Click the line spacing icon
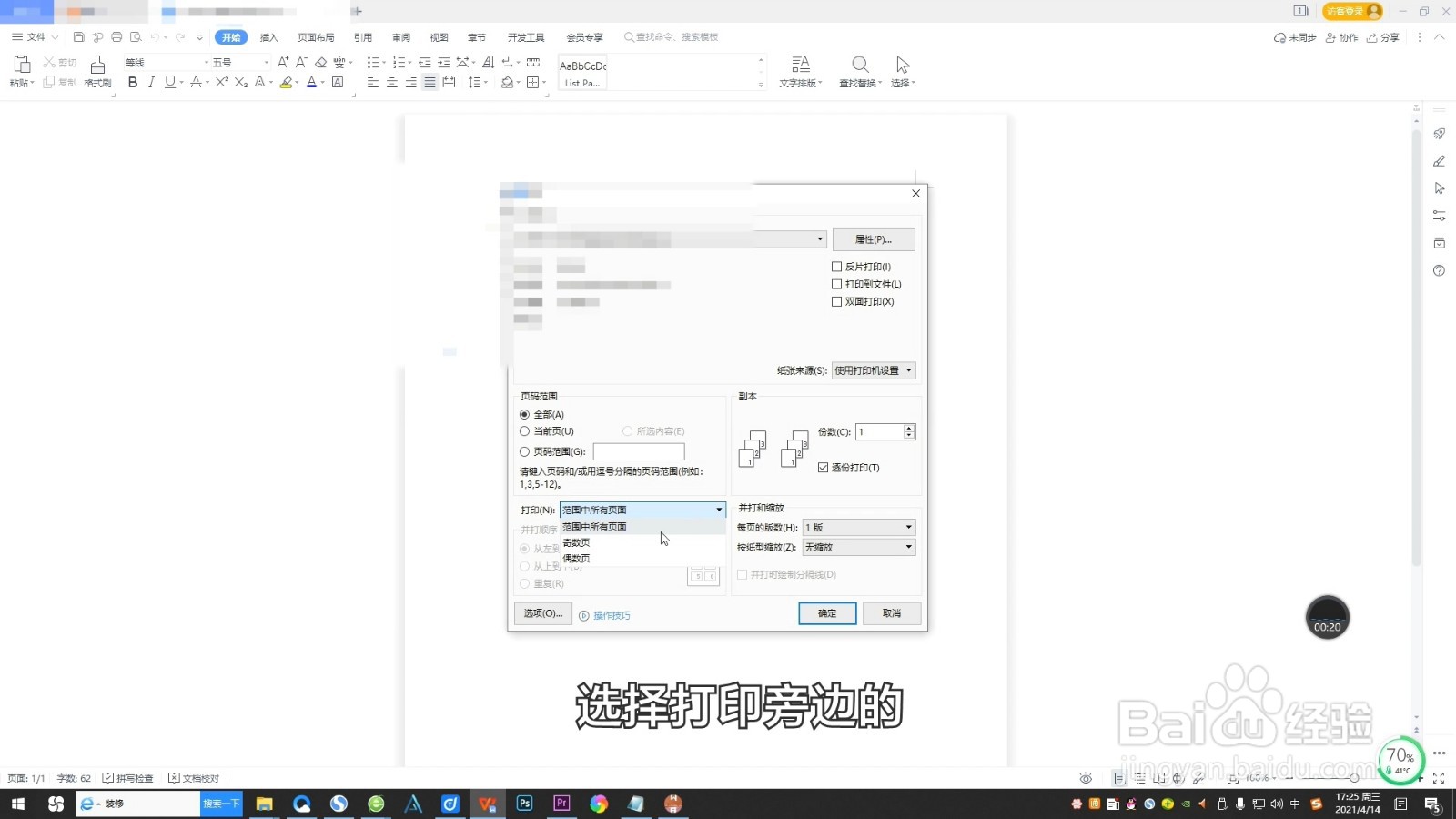The image size is (1456, 819). pyautogui.click(x=474, y=82)
